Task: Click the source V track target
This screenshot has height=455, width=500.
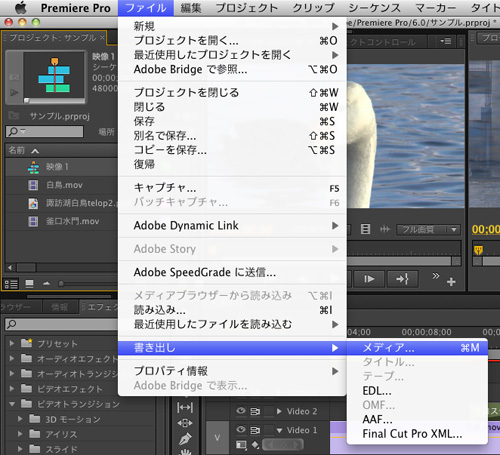Action: pos(217,438)
